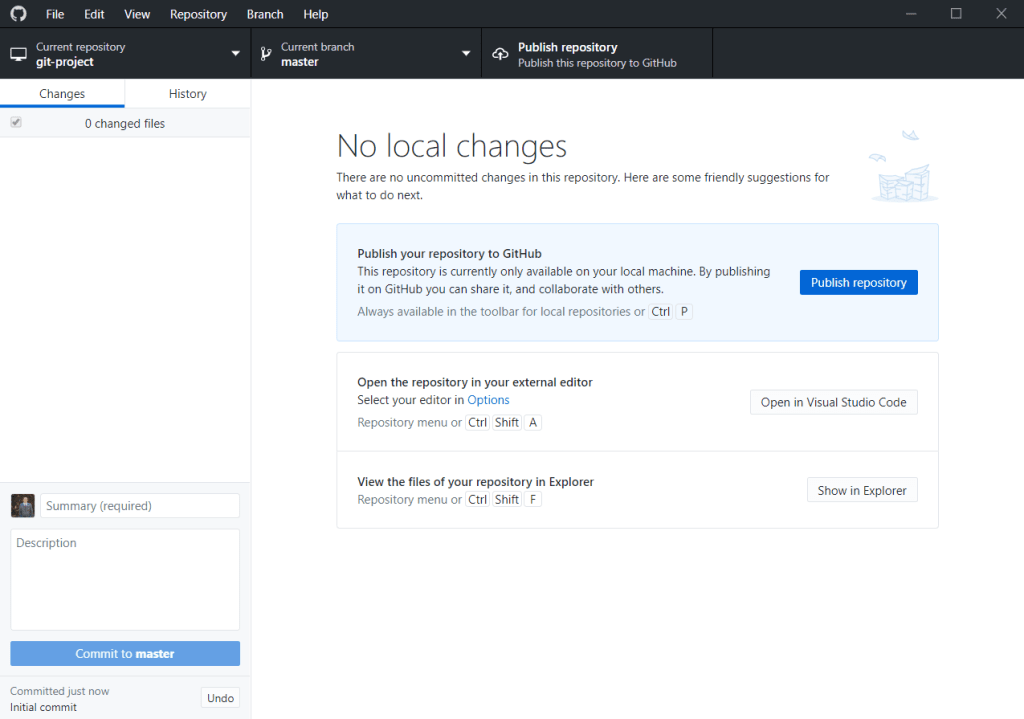Follow the Options link
Screen dimensions: 1024x719
coord(488,400)
